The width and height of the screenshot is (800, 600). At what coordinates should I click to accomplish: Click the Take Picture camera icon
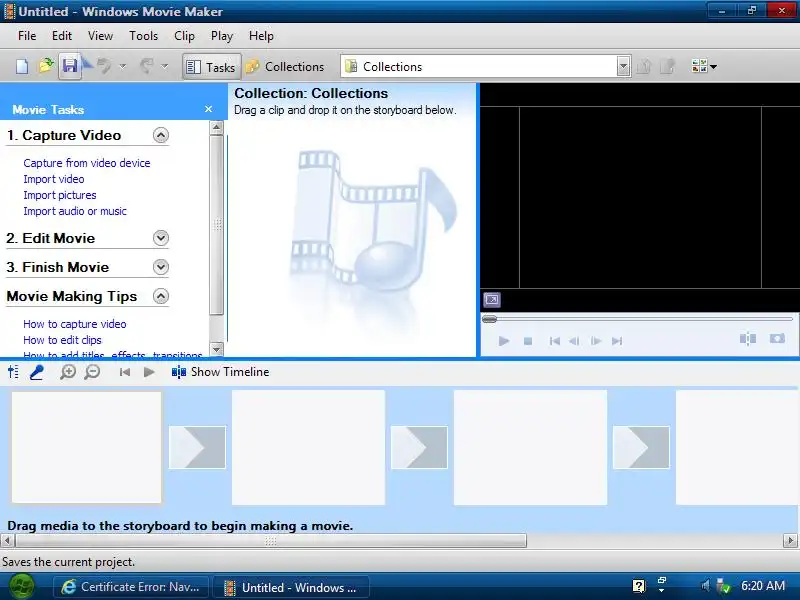click(777, 339)
